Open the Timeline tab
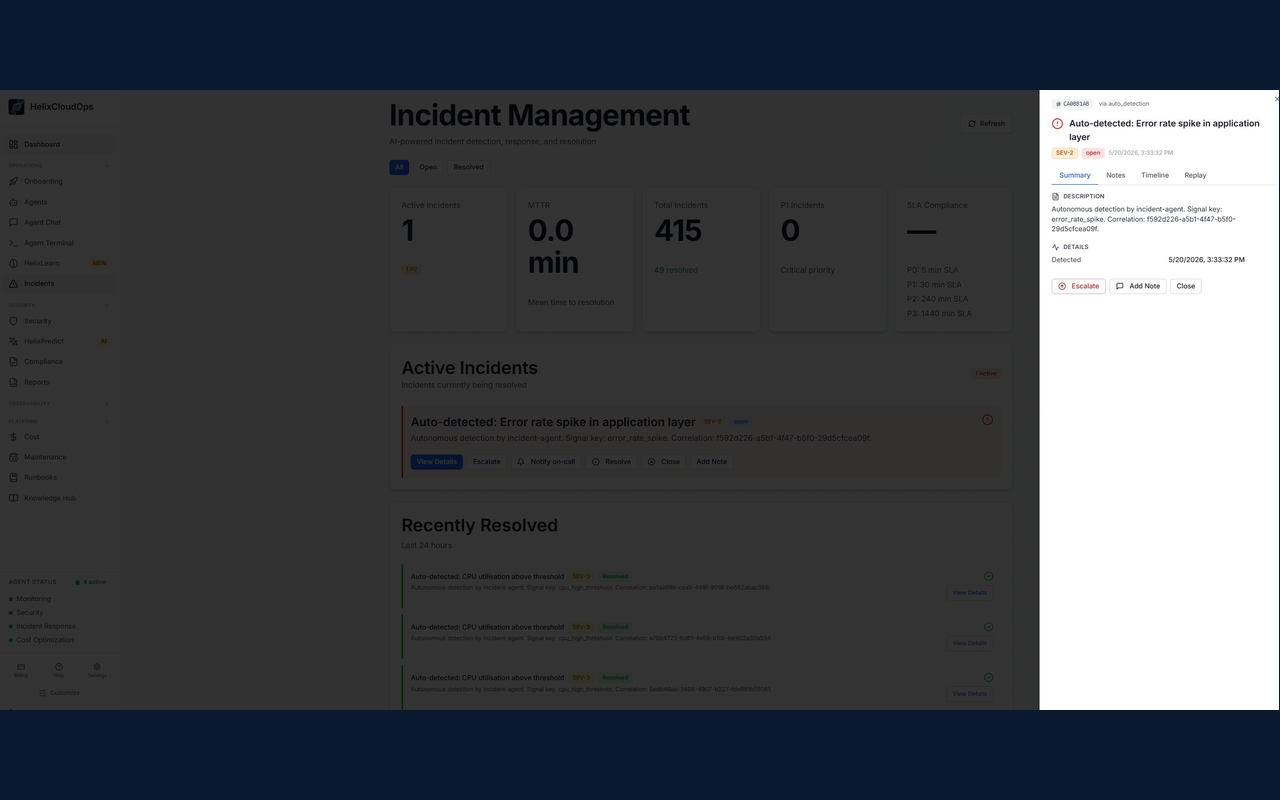The image size is (1280, 800). (x=1155, y=175)
